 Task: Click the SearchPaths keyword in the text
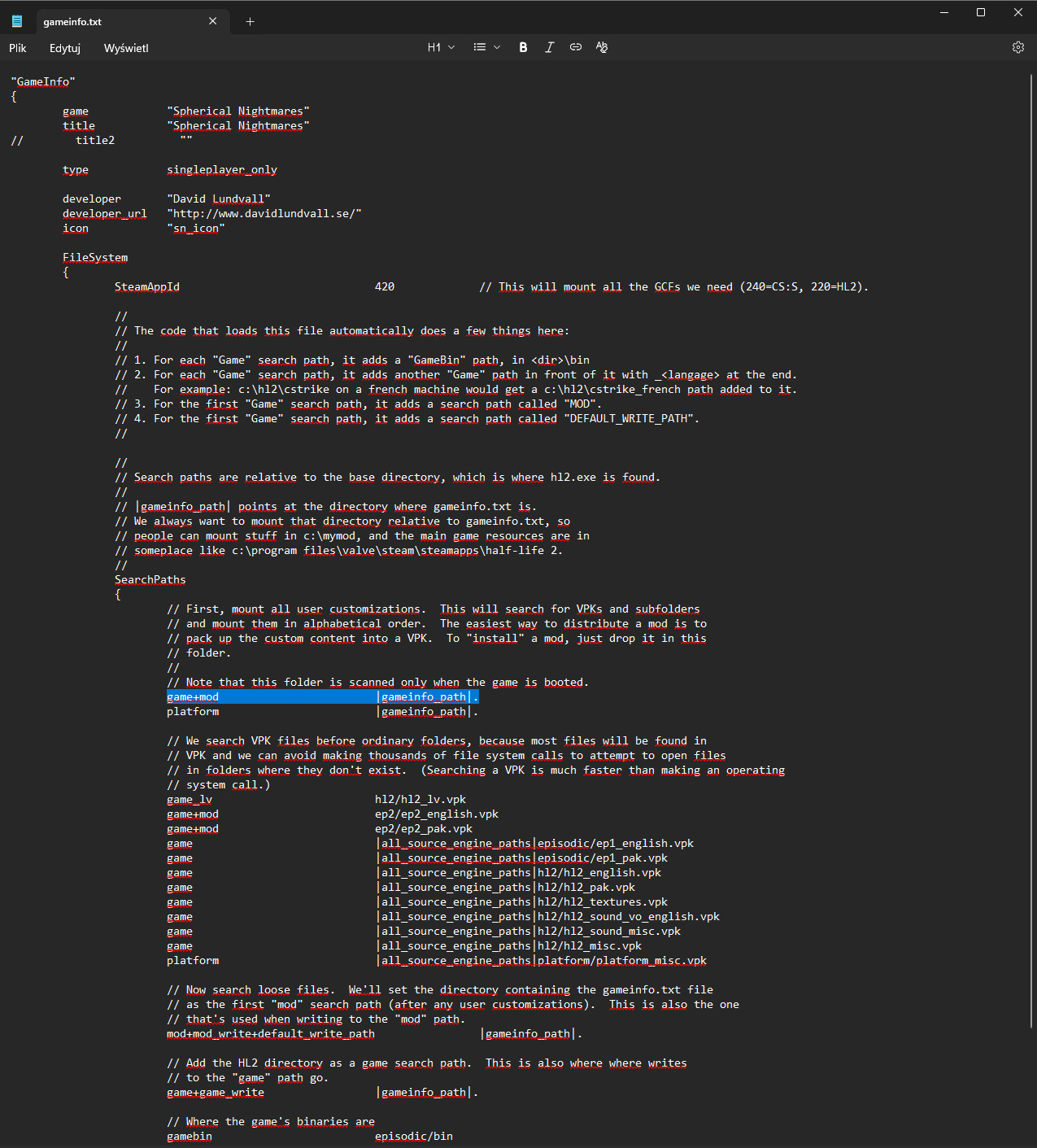(x=150, y=579)
